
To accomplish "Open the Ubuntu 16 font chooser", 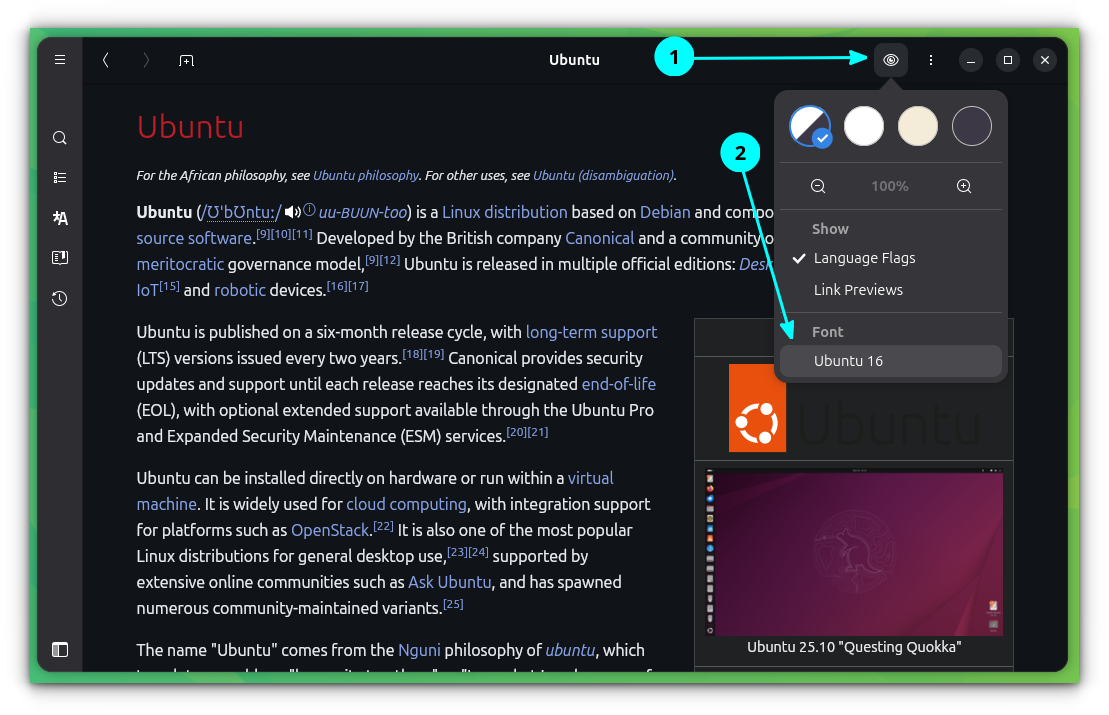I will [890, 361].
